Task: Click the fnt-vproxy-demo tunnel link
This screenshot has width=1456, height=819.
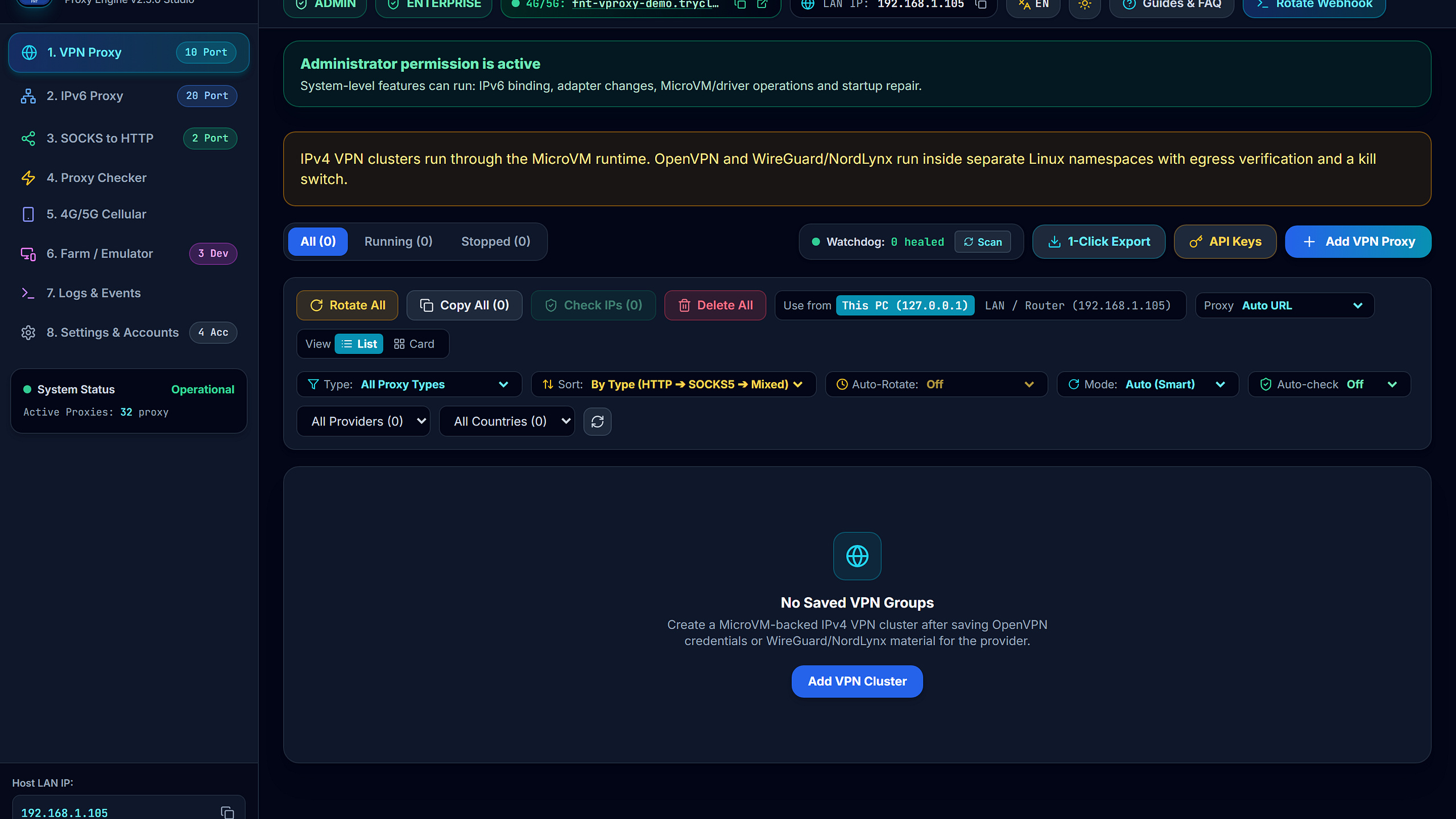Action: 645,5
